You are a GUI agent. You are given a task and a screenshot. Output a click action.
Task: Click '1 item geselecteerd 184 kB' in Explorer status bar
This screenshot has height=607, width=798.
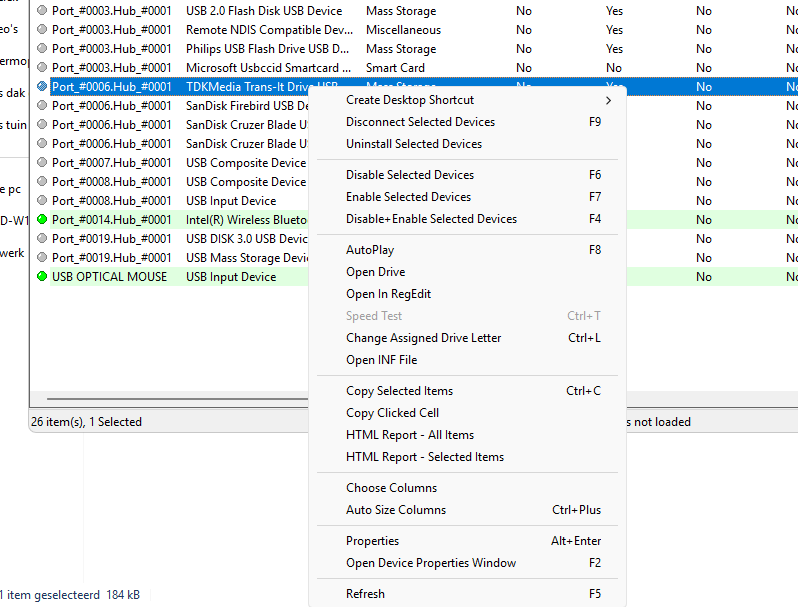(70, 595)
